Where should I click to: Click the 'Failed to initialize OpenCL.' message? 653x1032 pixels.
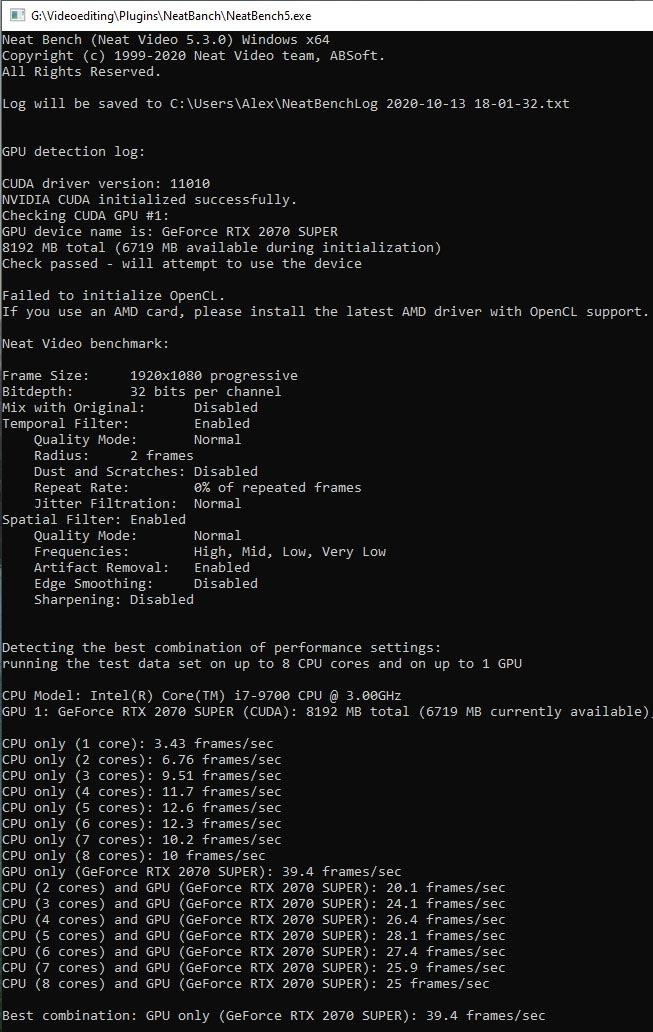pos(113,296)
